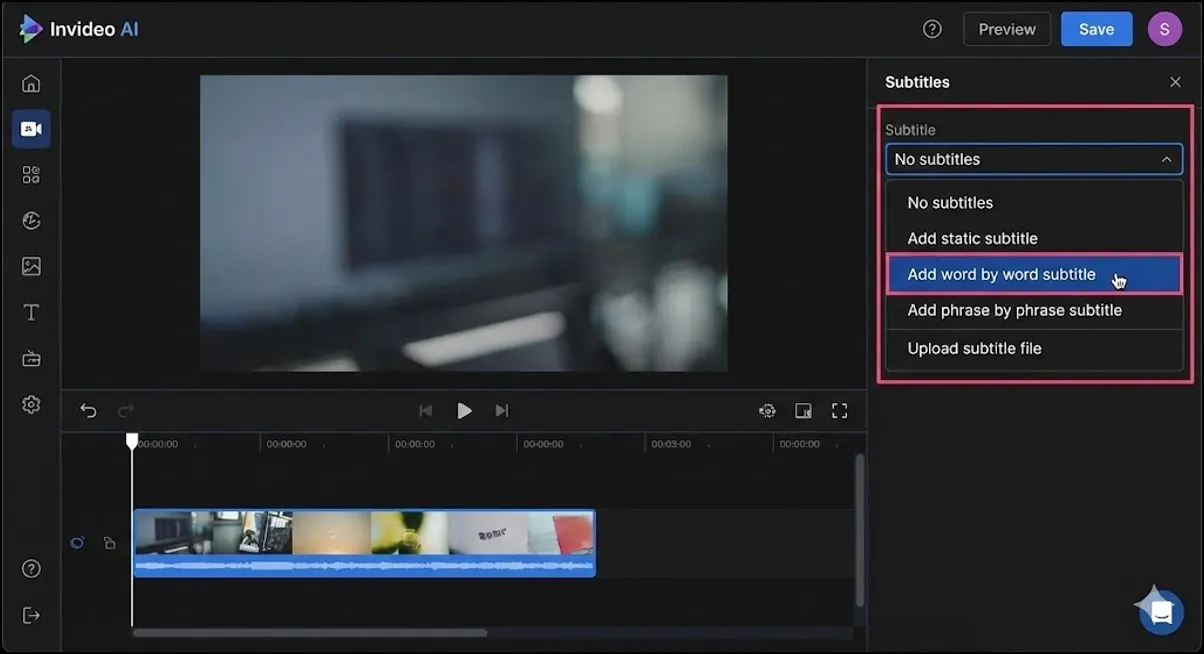Open the video editing panel in the sidebar
The height and width of the screenshot is (654, 1204).
coord(30,128)
